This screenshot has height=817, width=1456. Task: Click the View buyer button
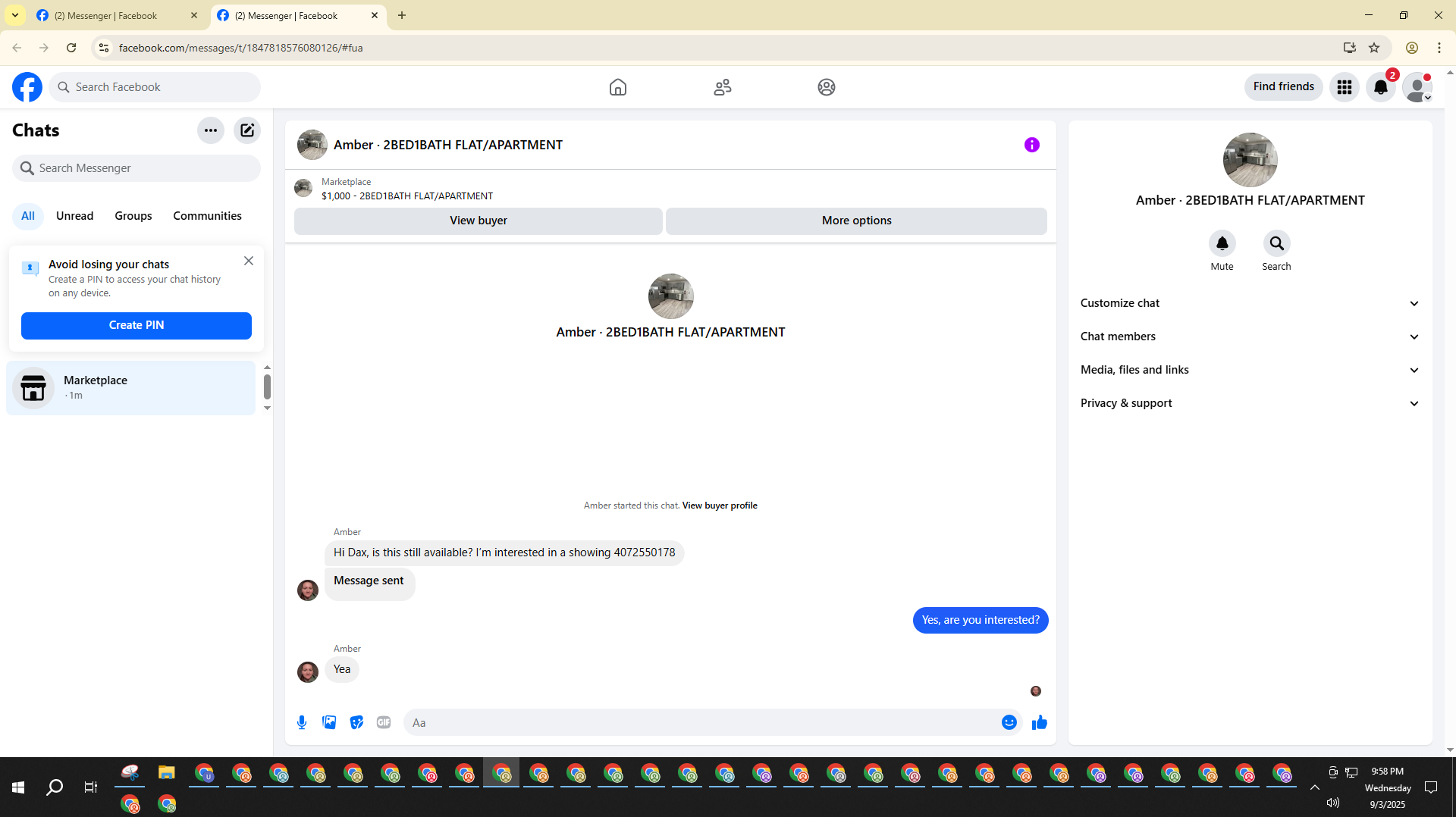tap(479, 221)
